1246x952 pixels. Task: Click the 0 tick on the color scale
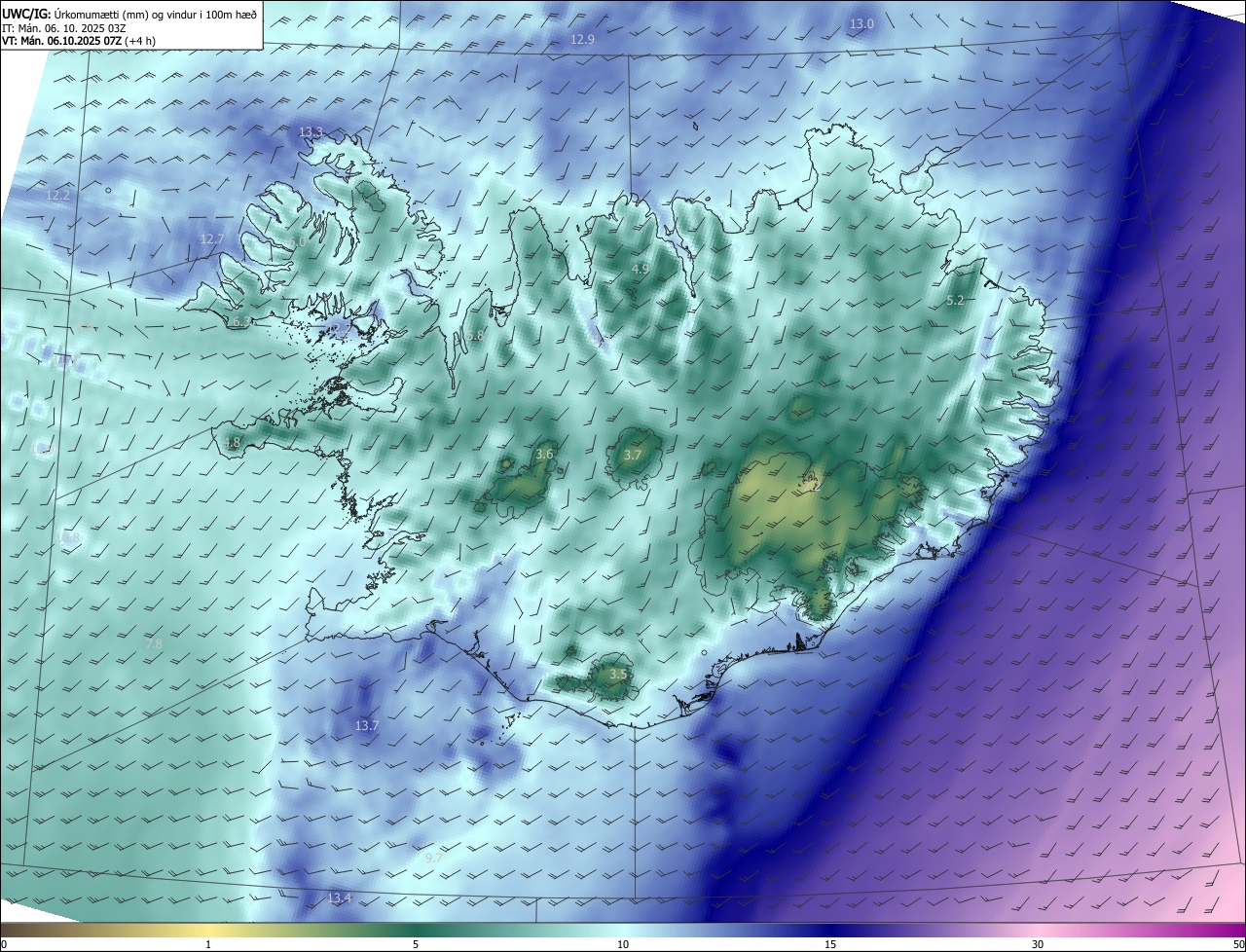3,944
